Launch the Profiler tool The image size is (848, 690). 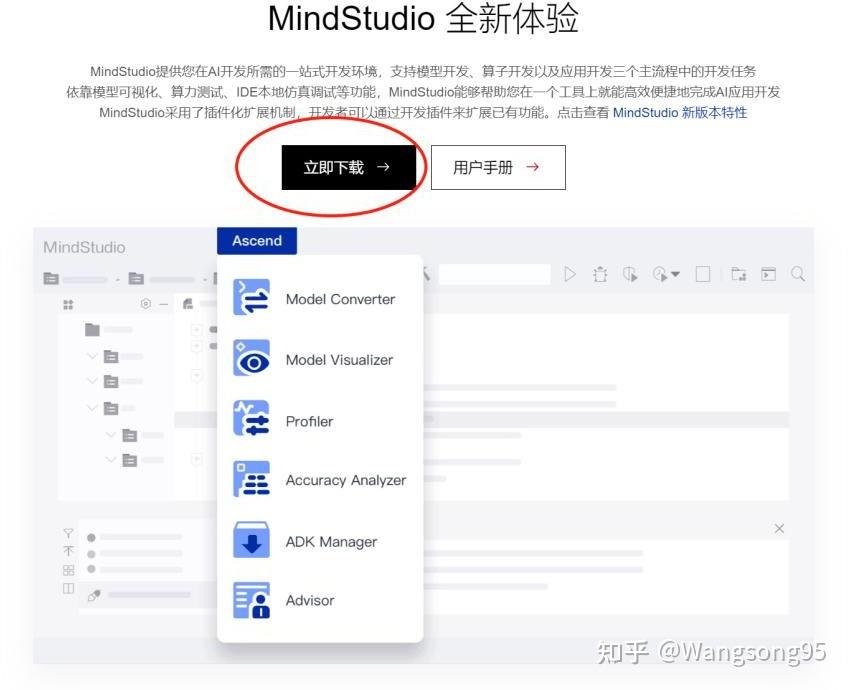click(309, 421)
